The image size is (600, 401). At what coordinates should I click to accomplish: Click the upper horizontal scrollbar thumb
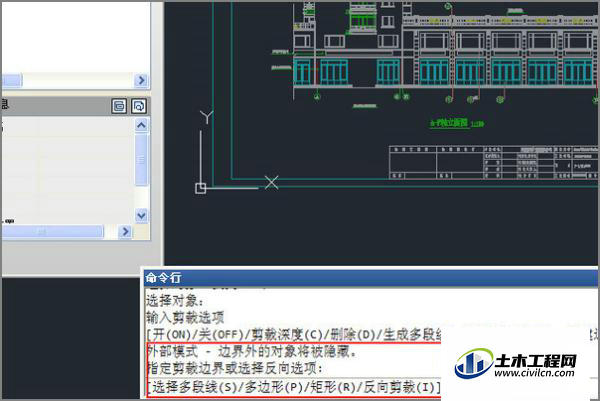[11, 80]
